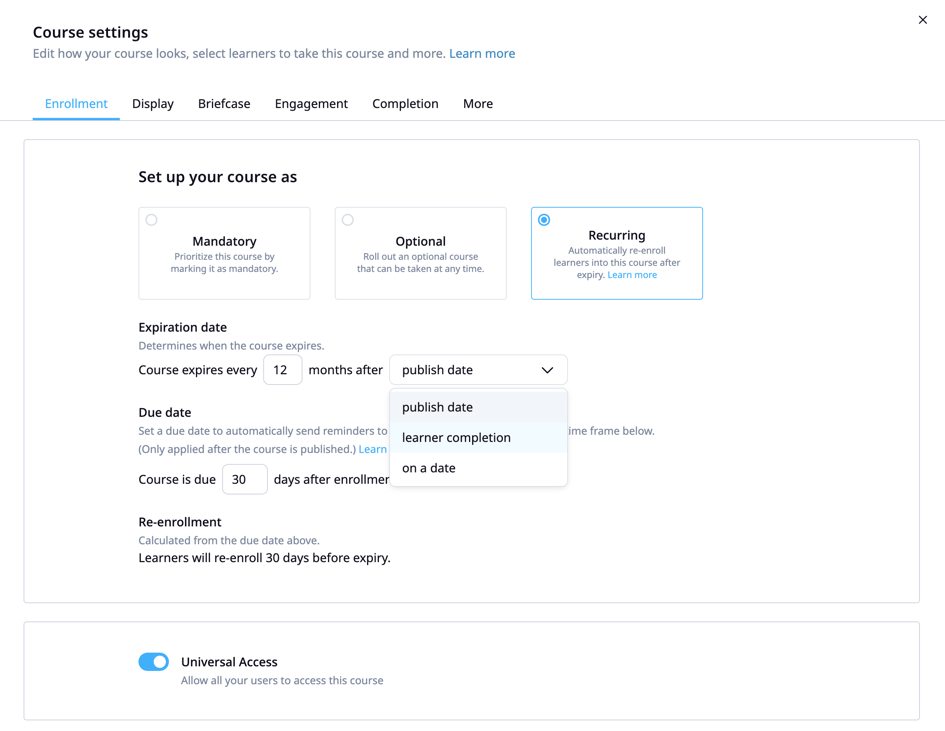Image resolution: width=945 pixels, height=731 pixels.
Task: Choose 'learner completion' from the dropdown
Action: pos(456,437)
